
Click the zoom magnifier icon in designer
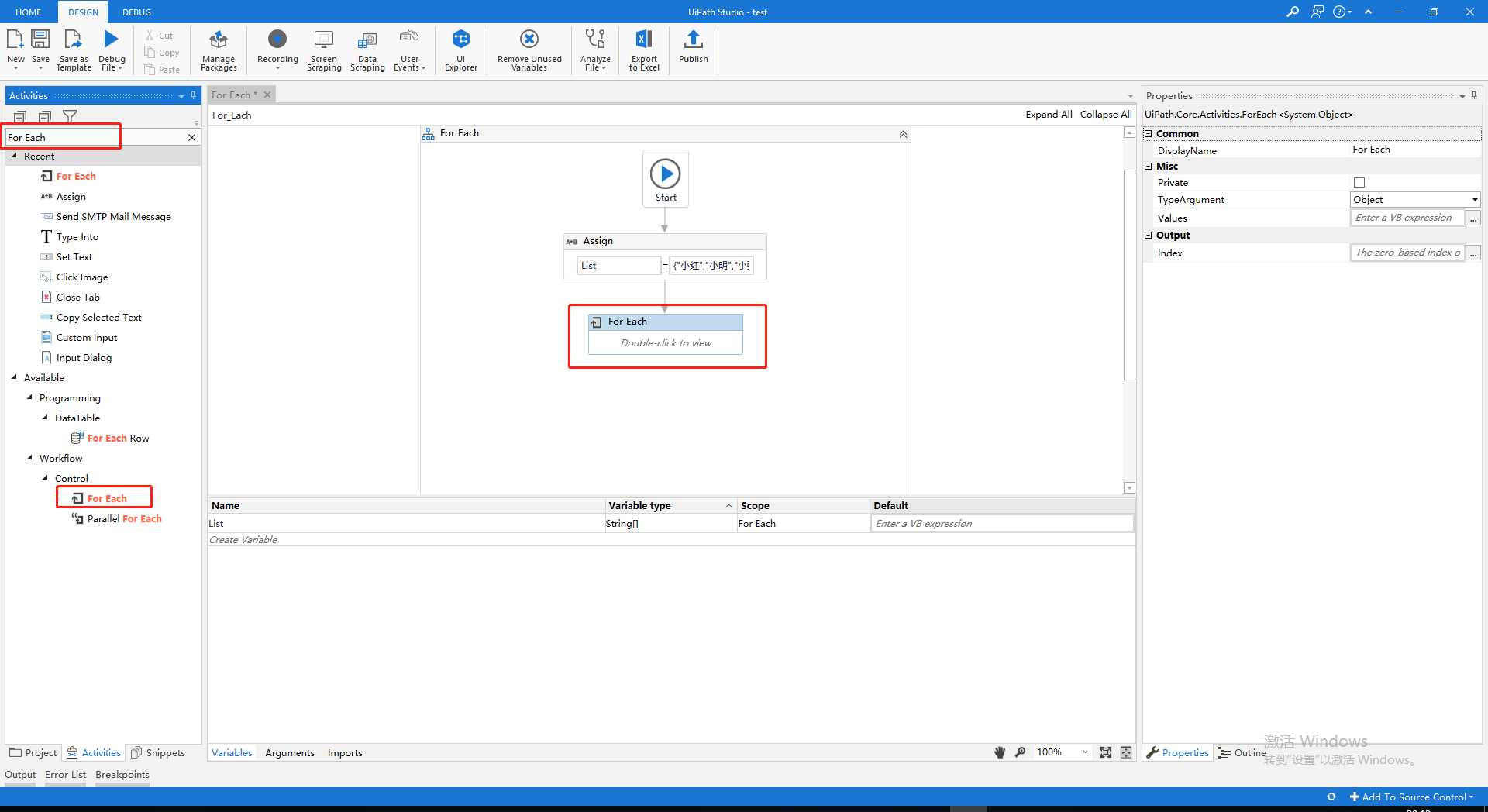pos(1020,752)
